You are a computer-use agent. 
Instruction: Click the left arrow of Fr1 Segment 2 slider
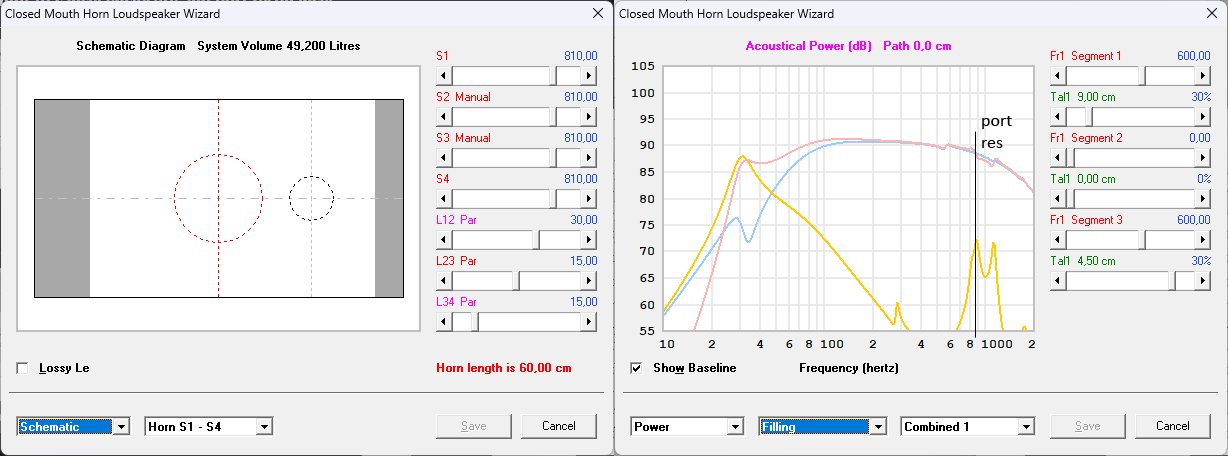coord(1058,158)
